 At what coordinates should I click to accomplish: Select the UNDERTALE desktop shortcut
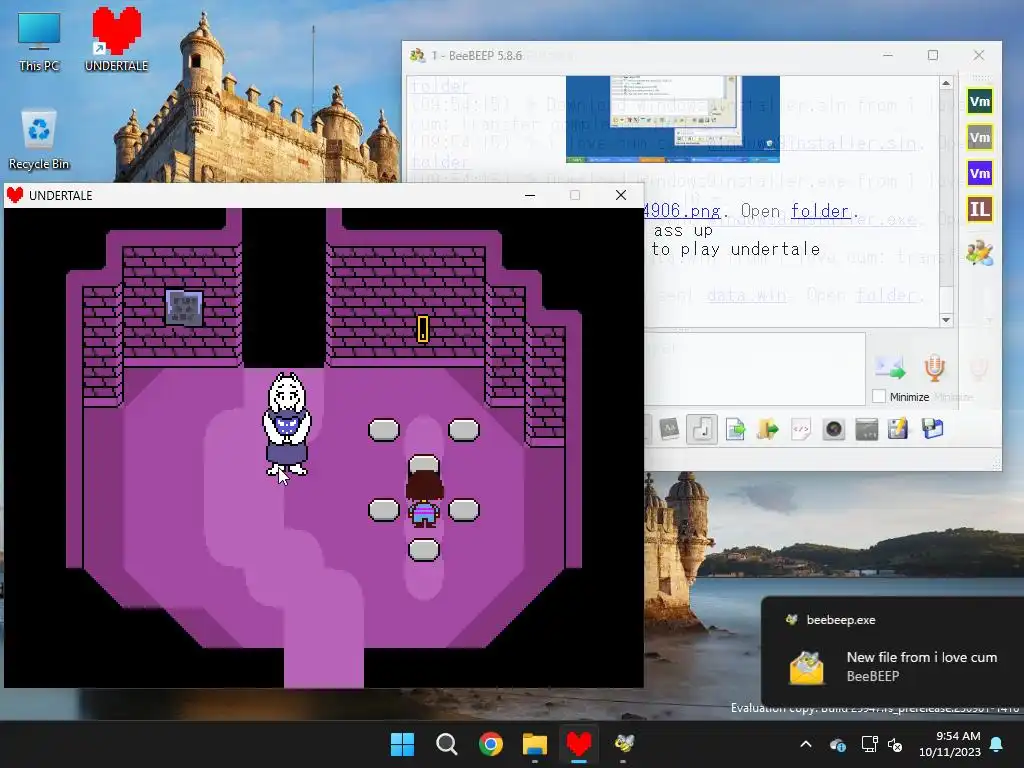(117, 39)
